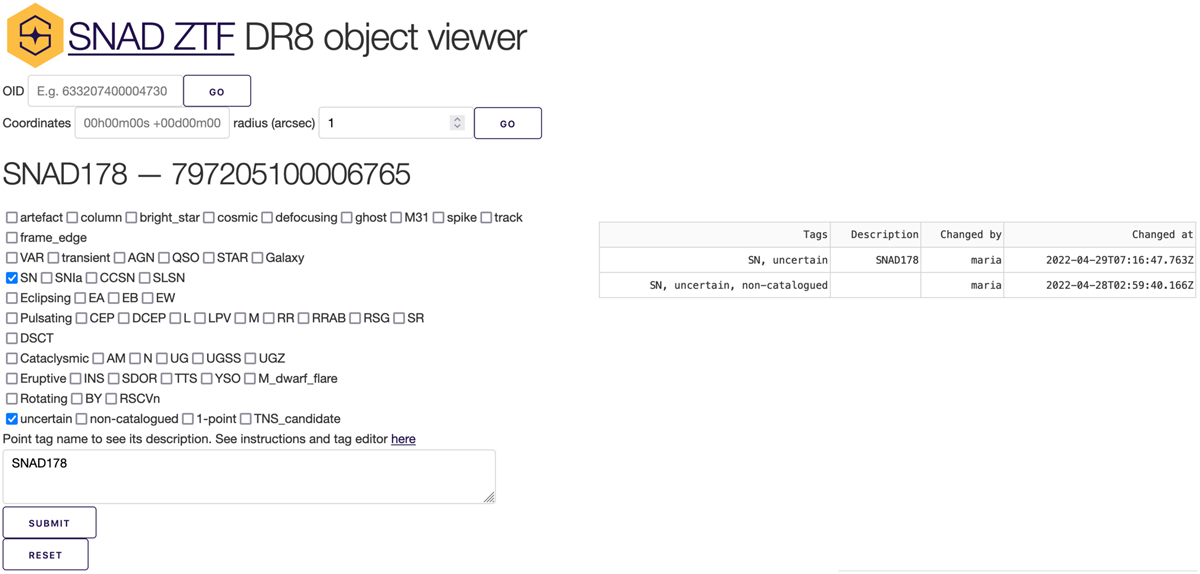Viewport: 1200px width, 574px height.
Task: Disable the uncertain tag checkbox
Action: pyautogui.click(x=12, y=419)
